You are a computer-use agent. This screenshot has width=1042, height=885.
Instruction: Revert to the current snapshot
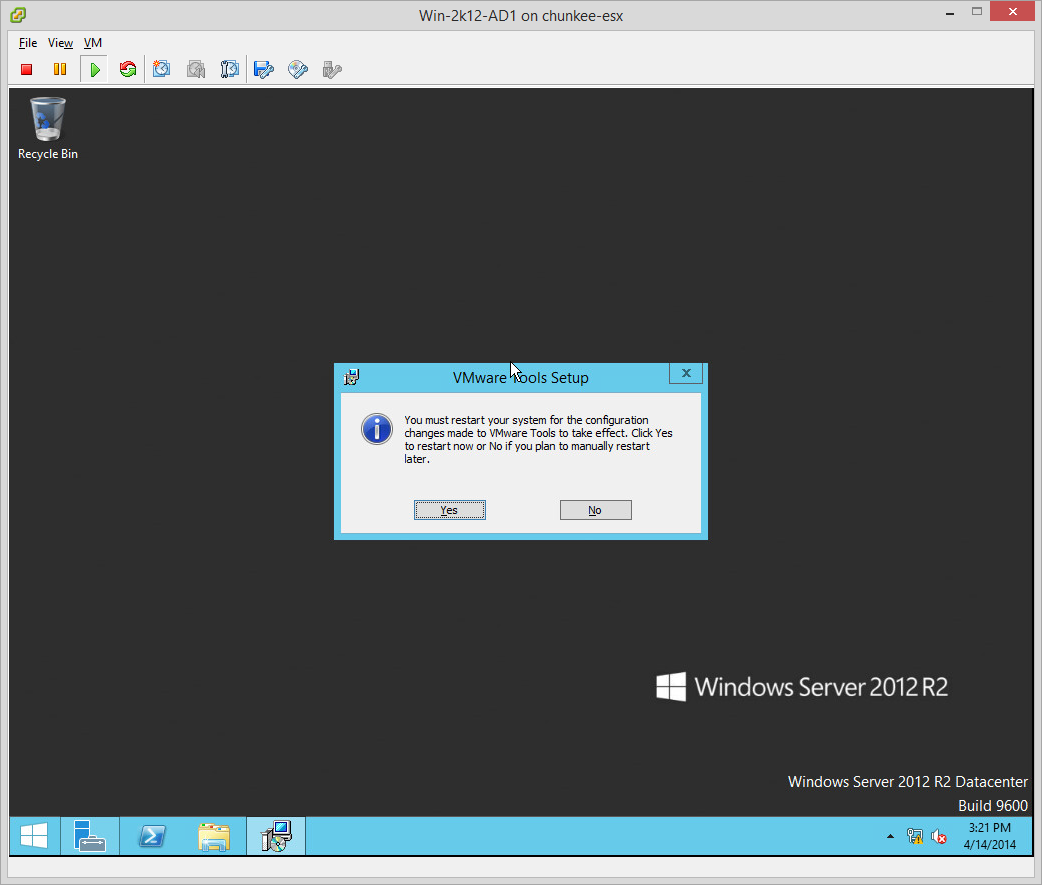196,69
